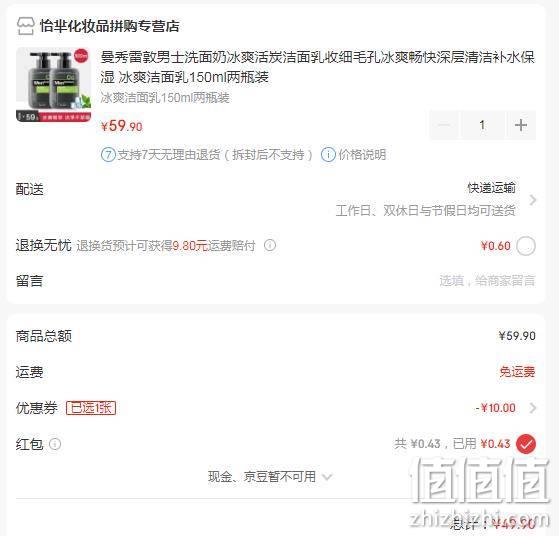Open the face wash product thumbnail
Screen dimensions: 559x536
point(54,85)
